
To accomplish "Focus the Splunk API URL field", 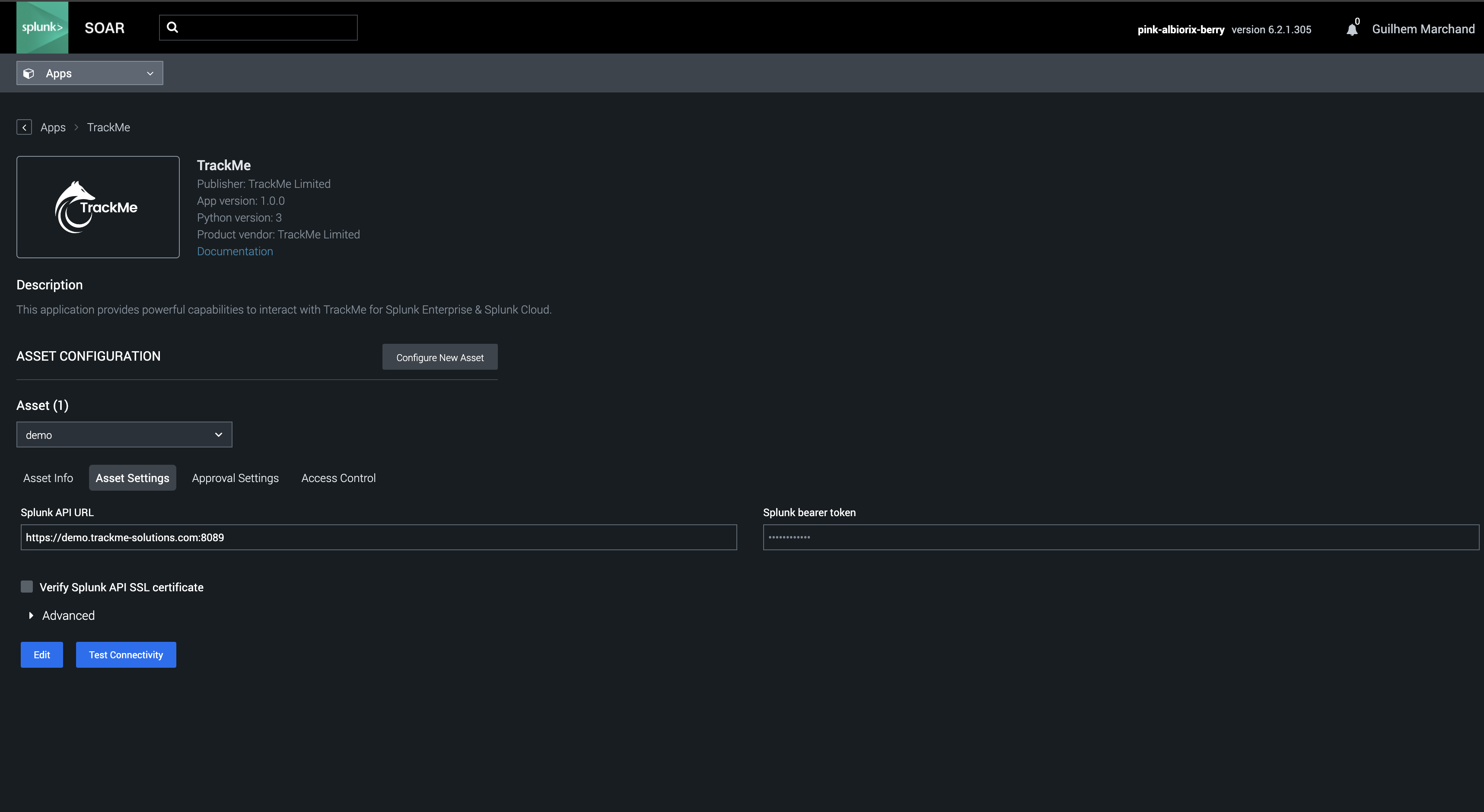I will 379,537.
